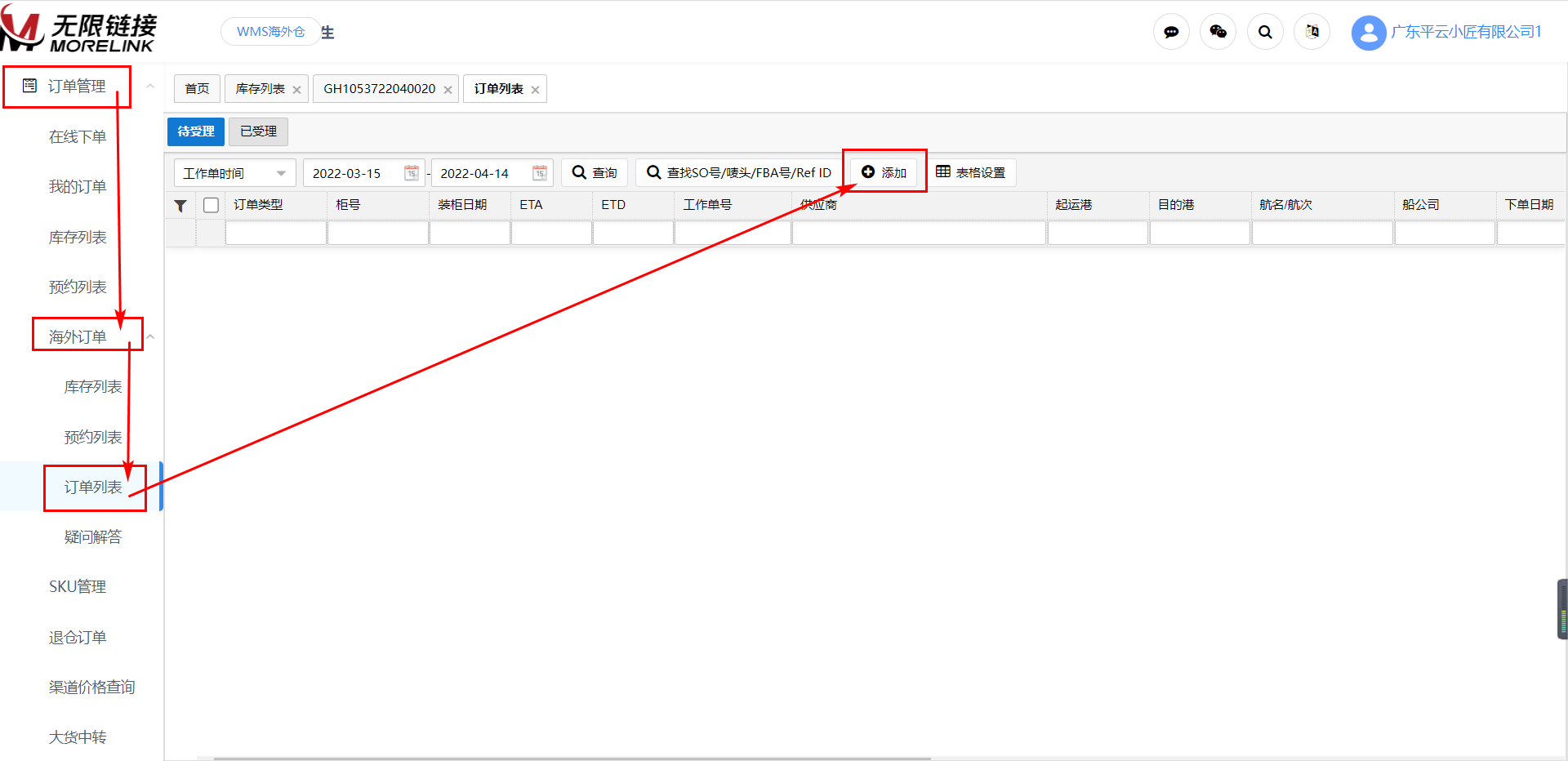This screenshot has height=761, width=1568.
Task: Open the chat message icon in header
Action: coord(1171,32)
